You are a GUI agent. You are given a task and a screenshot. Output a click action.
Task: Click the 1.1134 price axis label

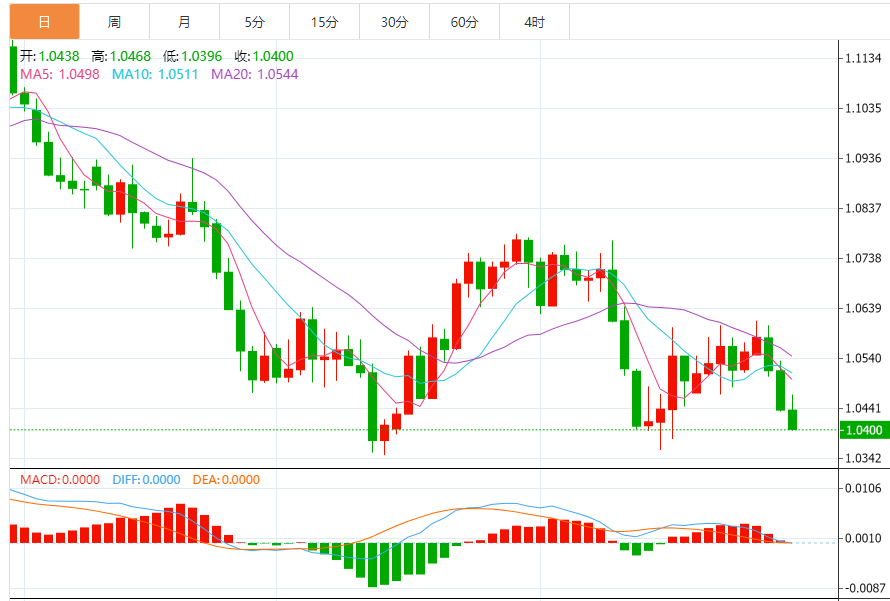point(863,58)
